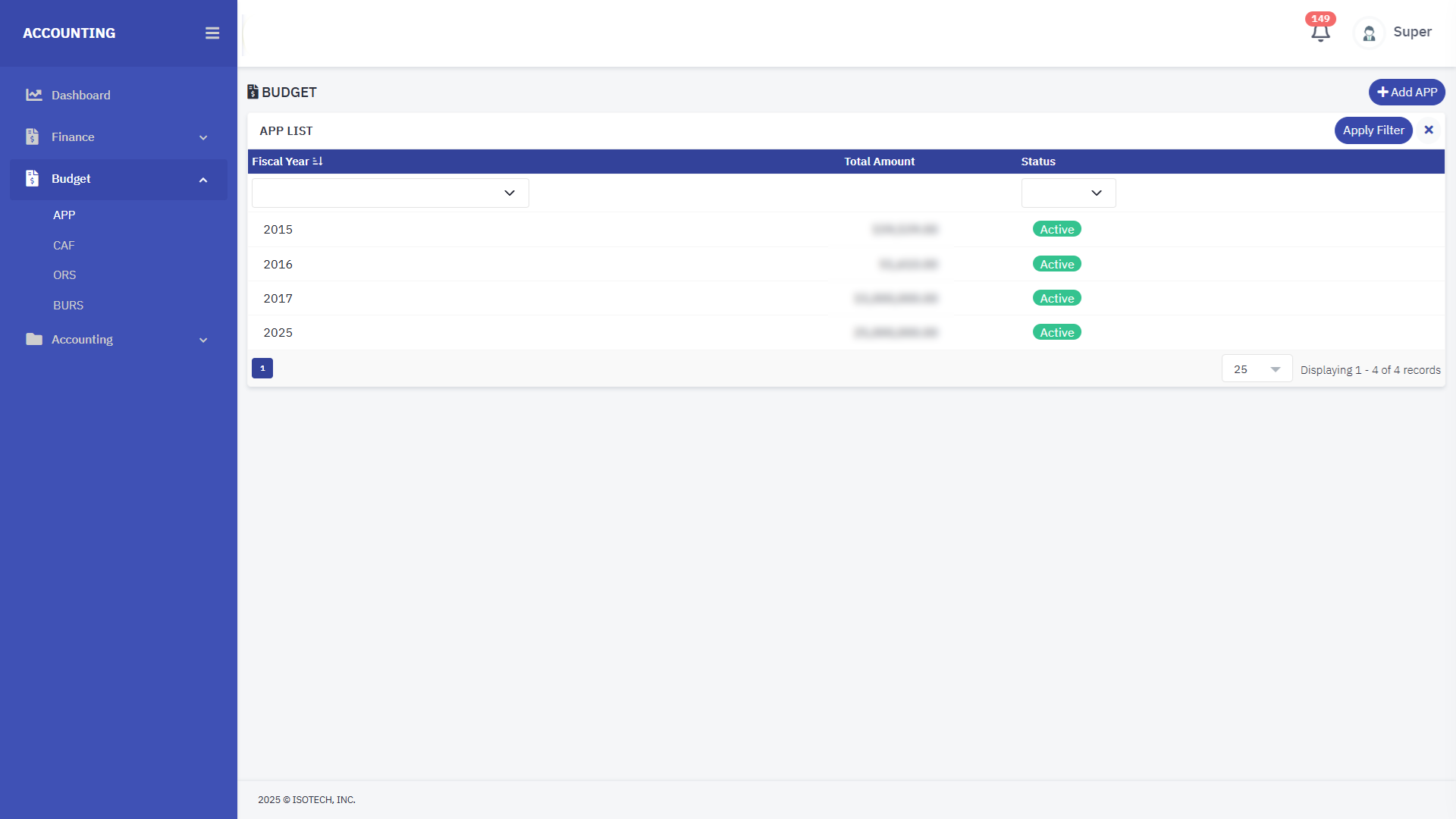
Task: Click the Super user avatar icon
Action: (1369, 33)
